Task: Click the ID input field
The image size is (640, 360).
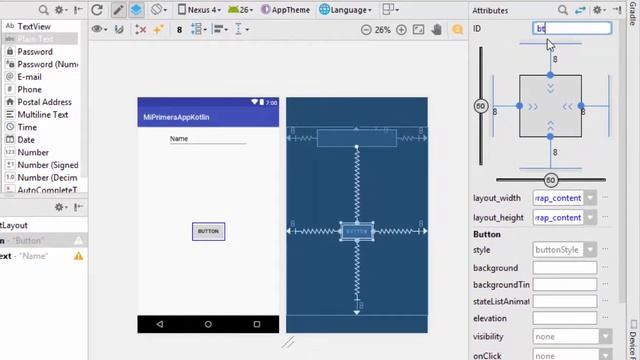Action: tap(572, 28)
